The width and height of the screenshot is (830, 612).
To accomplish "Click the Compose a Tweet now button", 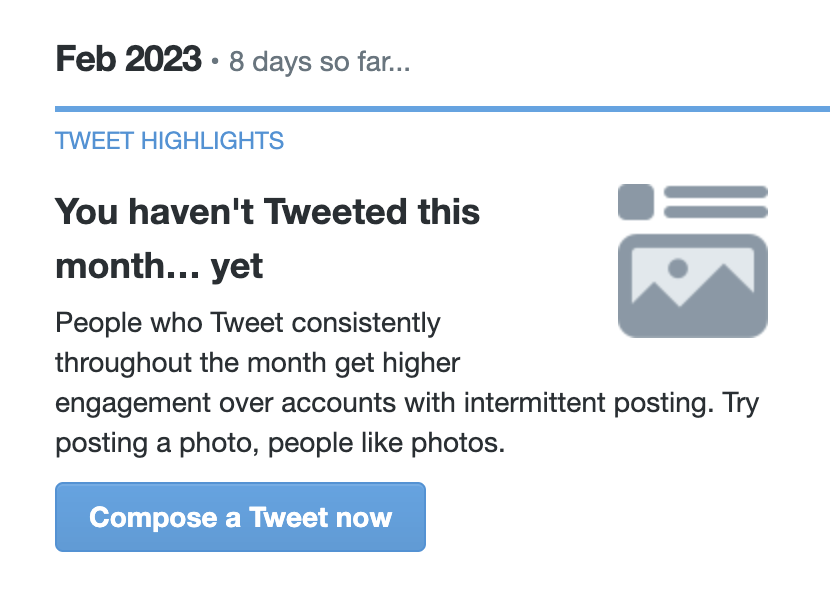I will point(240,517).
